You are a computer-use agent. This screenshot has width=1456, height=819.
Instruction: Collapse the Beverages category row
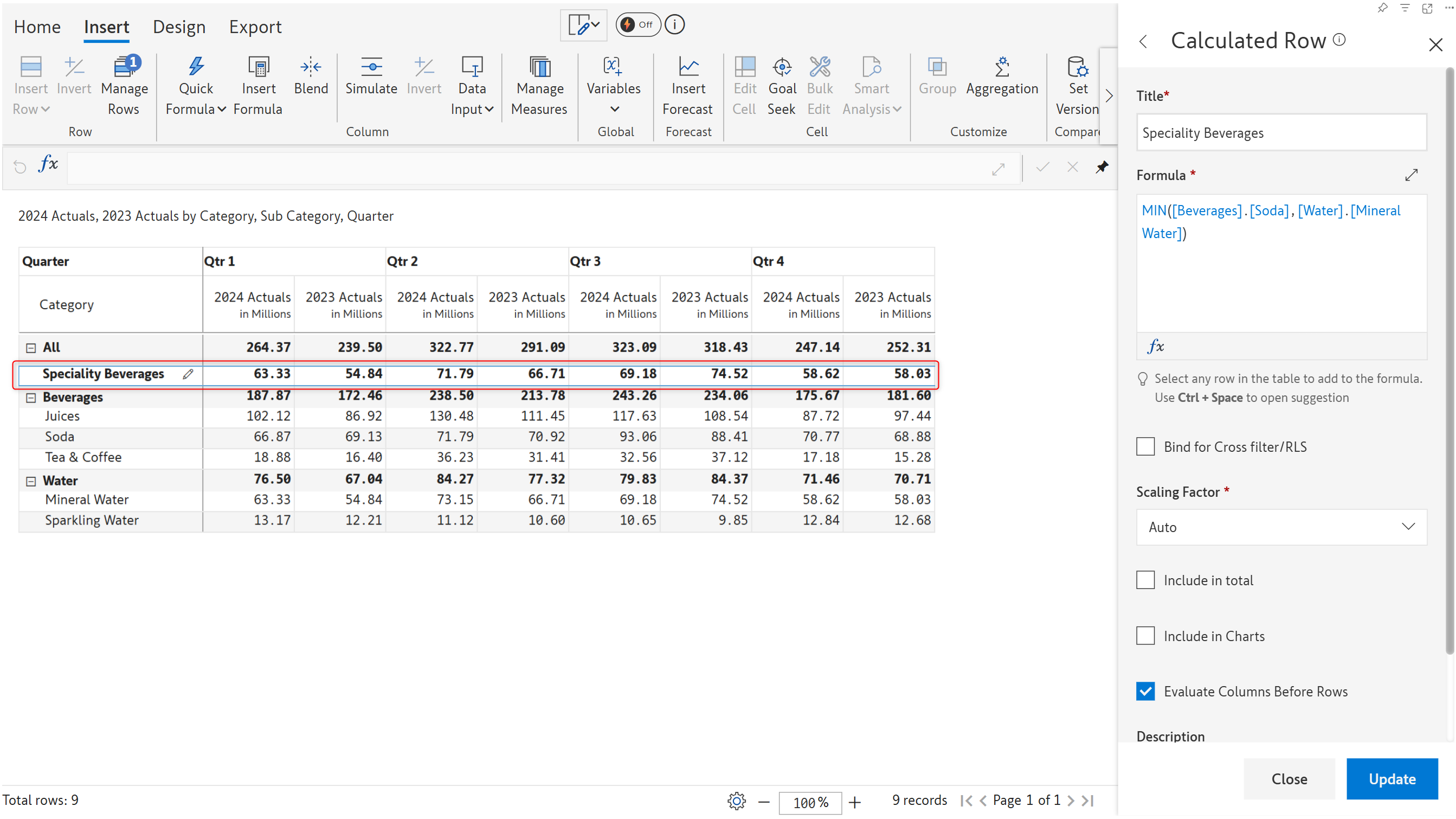point(31,398)
